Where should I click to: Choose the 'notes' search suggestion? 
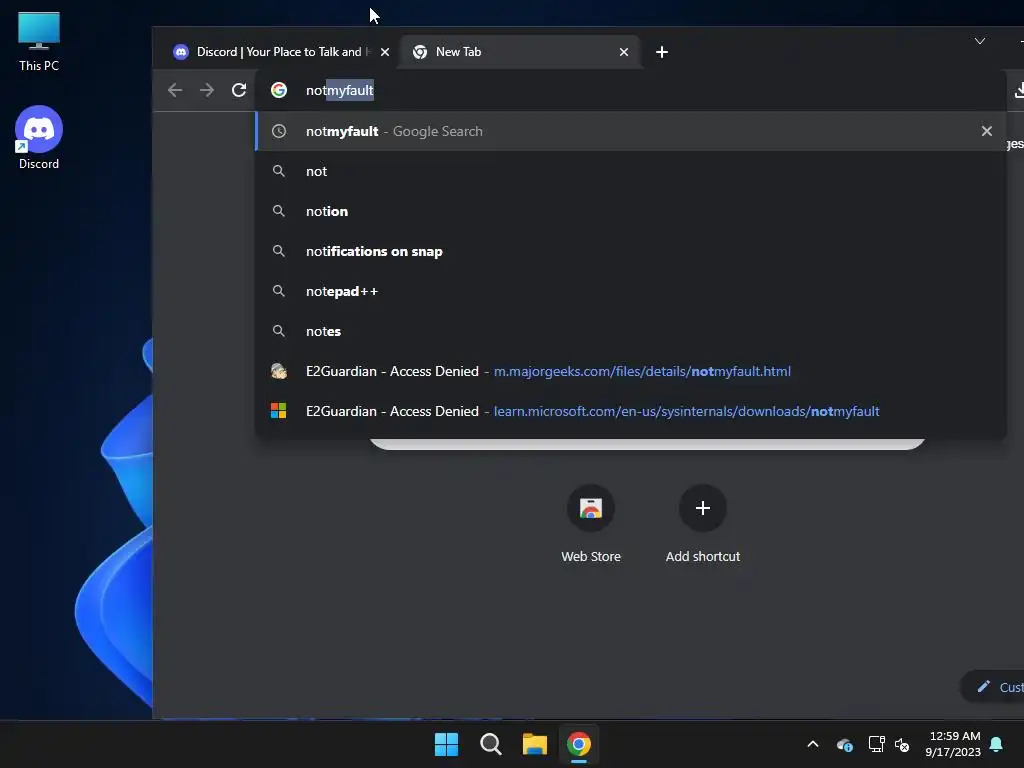[x=631, y=331]
